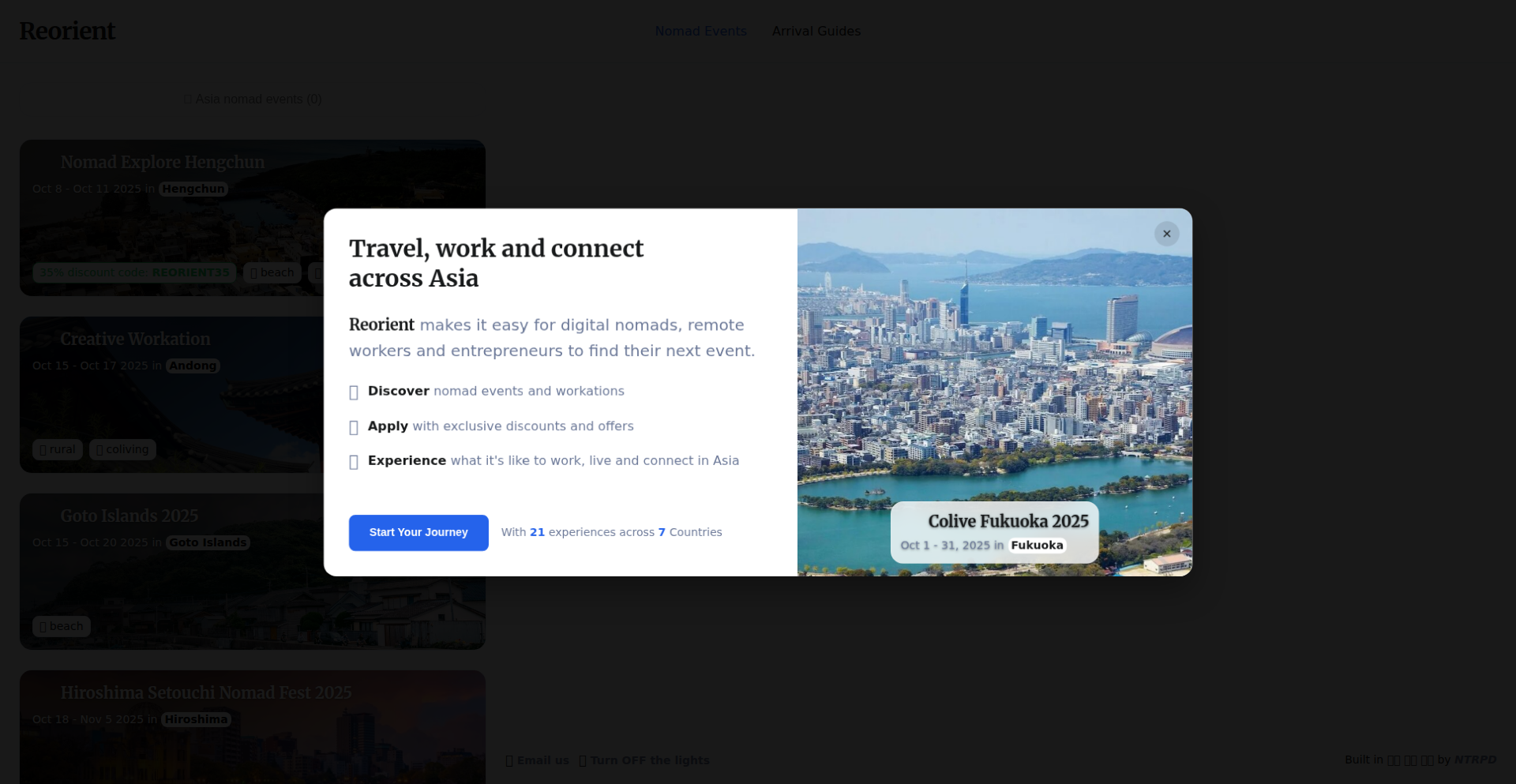The width and height of the screenshot is (1516, 784).
Task: Select the Fukuoka location tag
Action: pyautogui.click(x=1037, y=546)
